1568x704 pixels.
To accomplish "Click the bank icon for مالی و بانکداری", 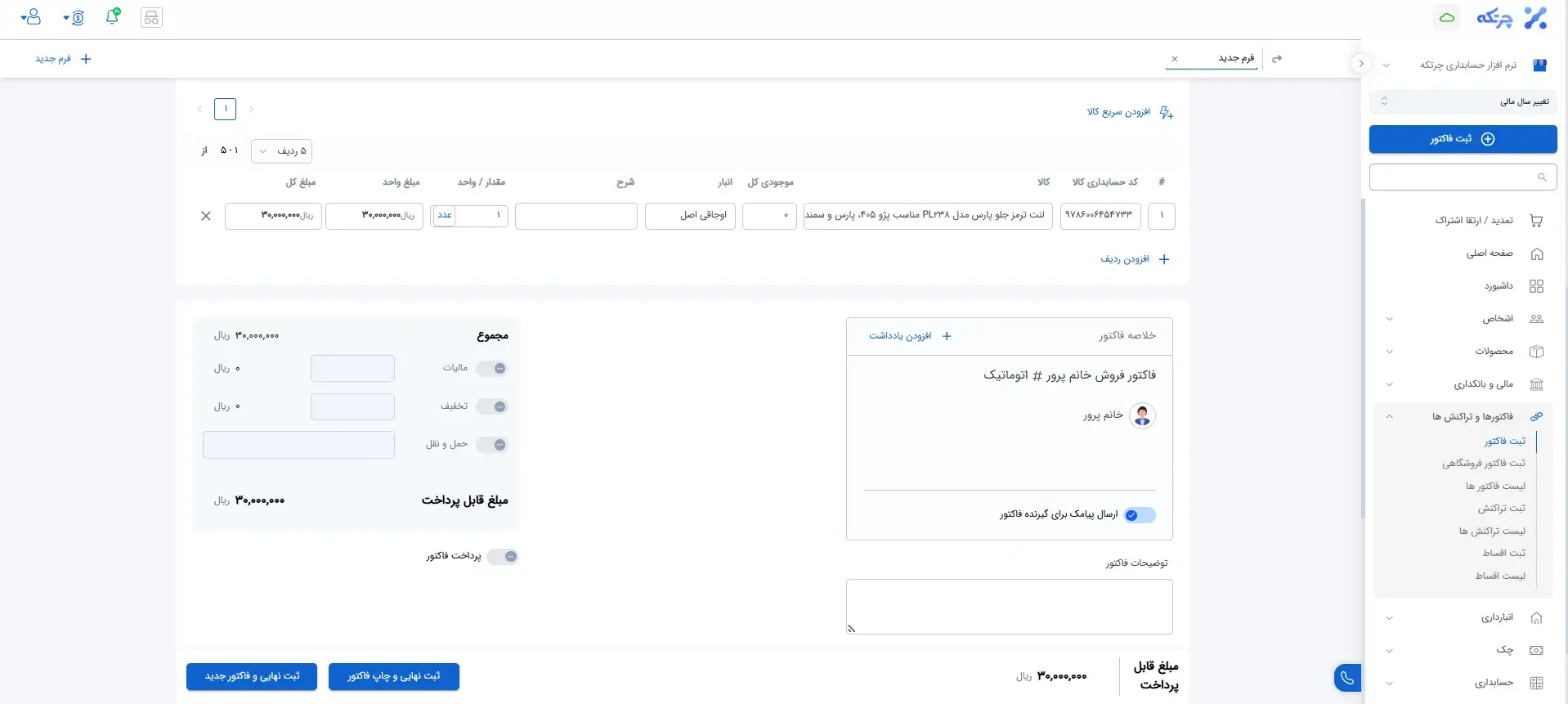I will coord(1536,384).
